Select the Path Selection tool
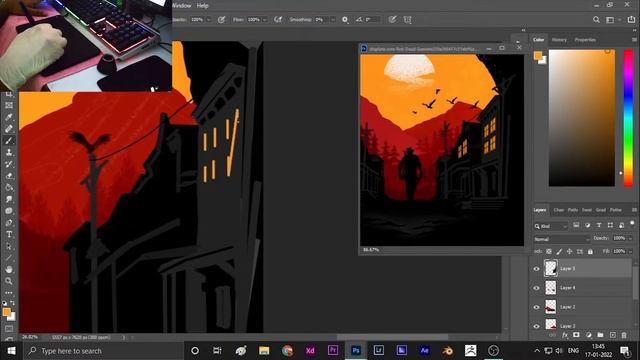 pyautogui.click(x=9, y=247)
